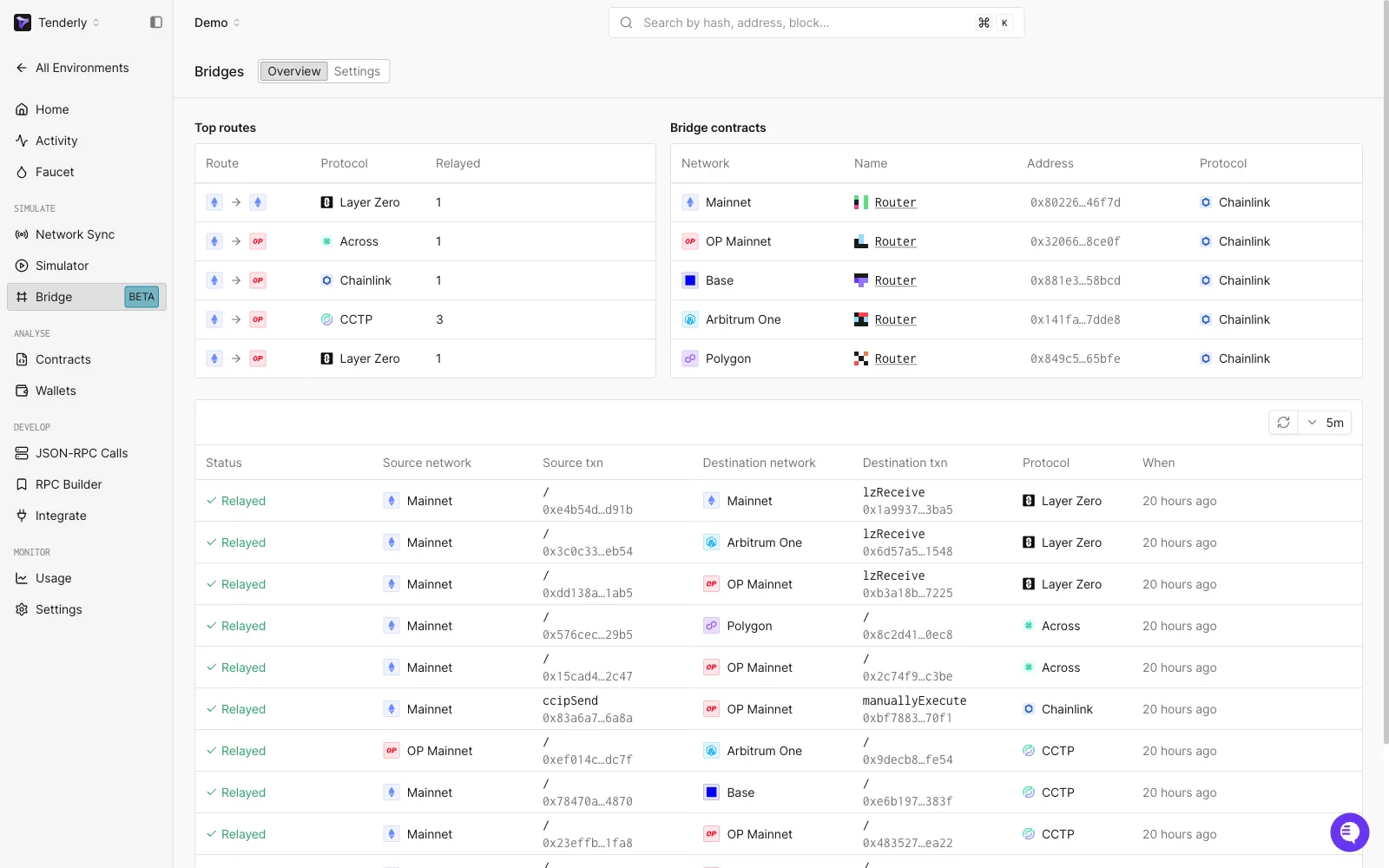Click the Base network icon in contracts

pos(690,280)
